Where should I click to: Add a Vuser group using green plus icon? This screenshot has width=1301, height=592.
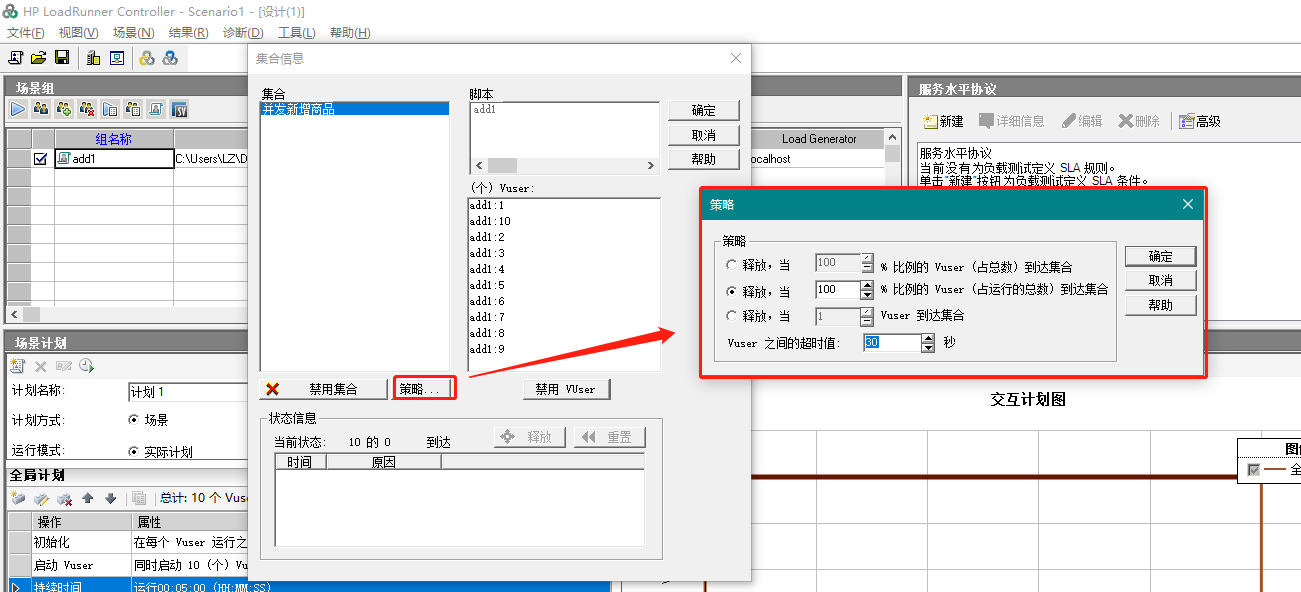tap(62, 109)
